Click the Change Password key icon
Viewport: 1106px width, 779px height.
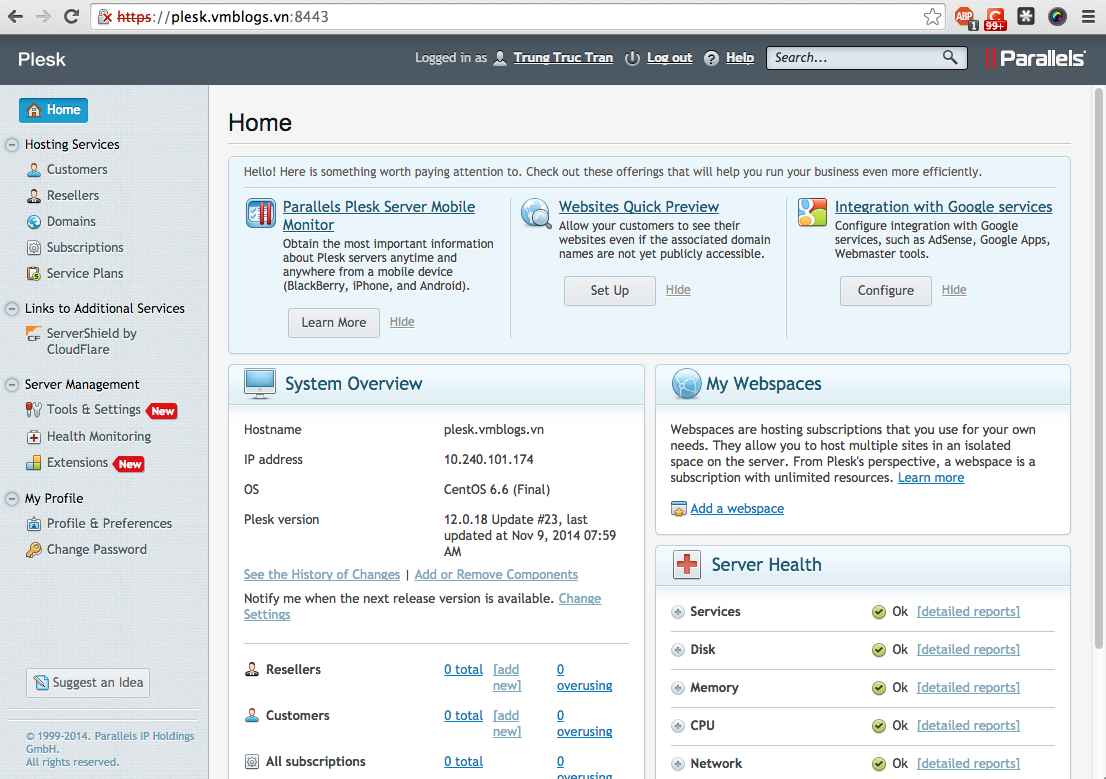coord(34,550)
